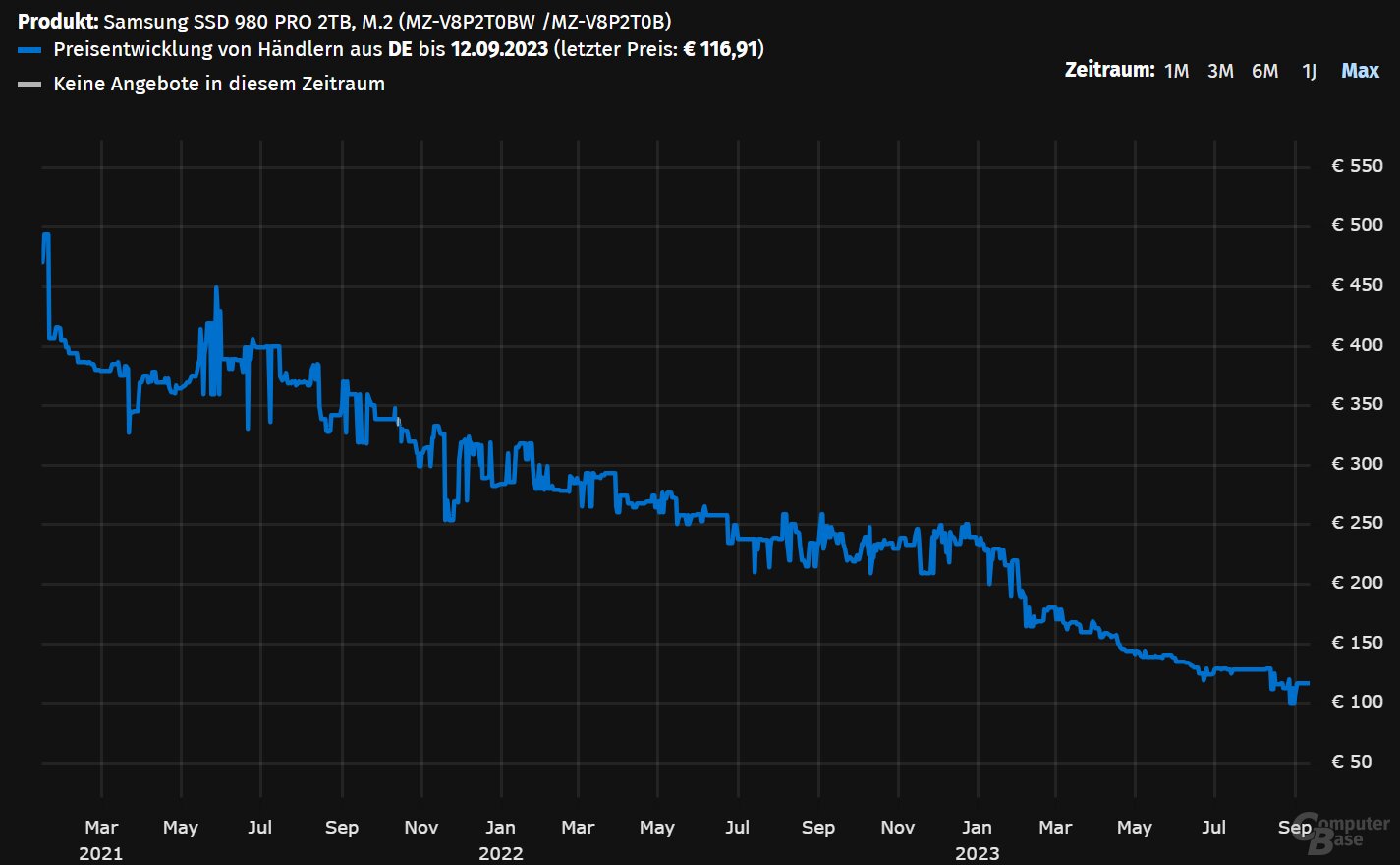Click the 'Mar 2021' x-axis label
This screenshot has height=865, width=1400.
(x=101, y=840)
